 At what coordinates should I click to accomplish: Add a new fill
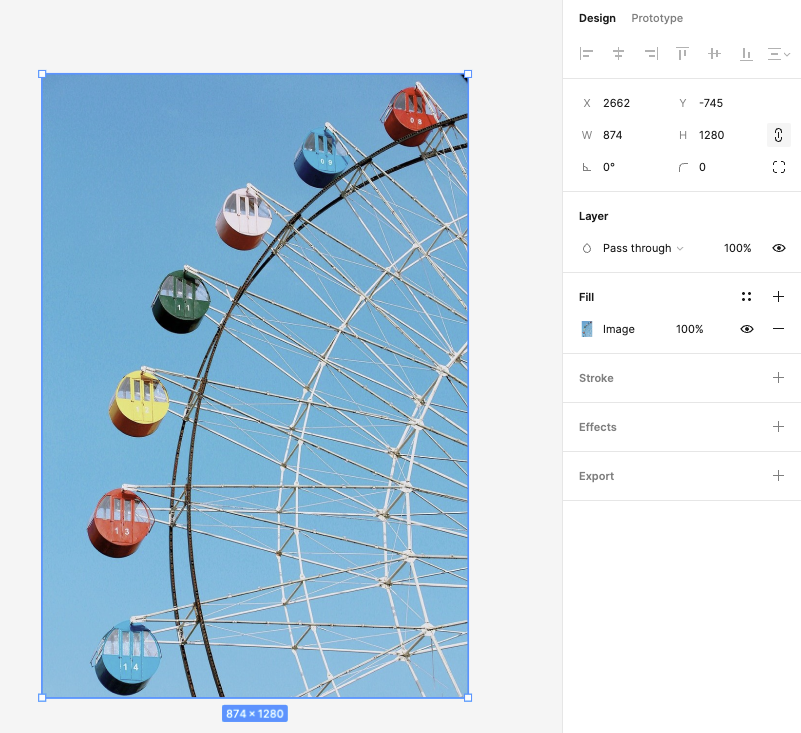778,297
